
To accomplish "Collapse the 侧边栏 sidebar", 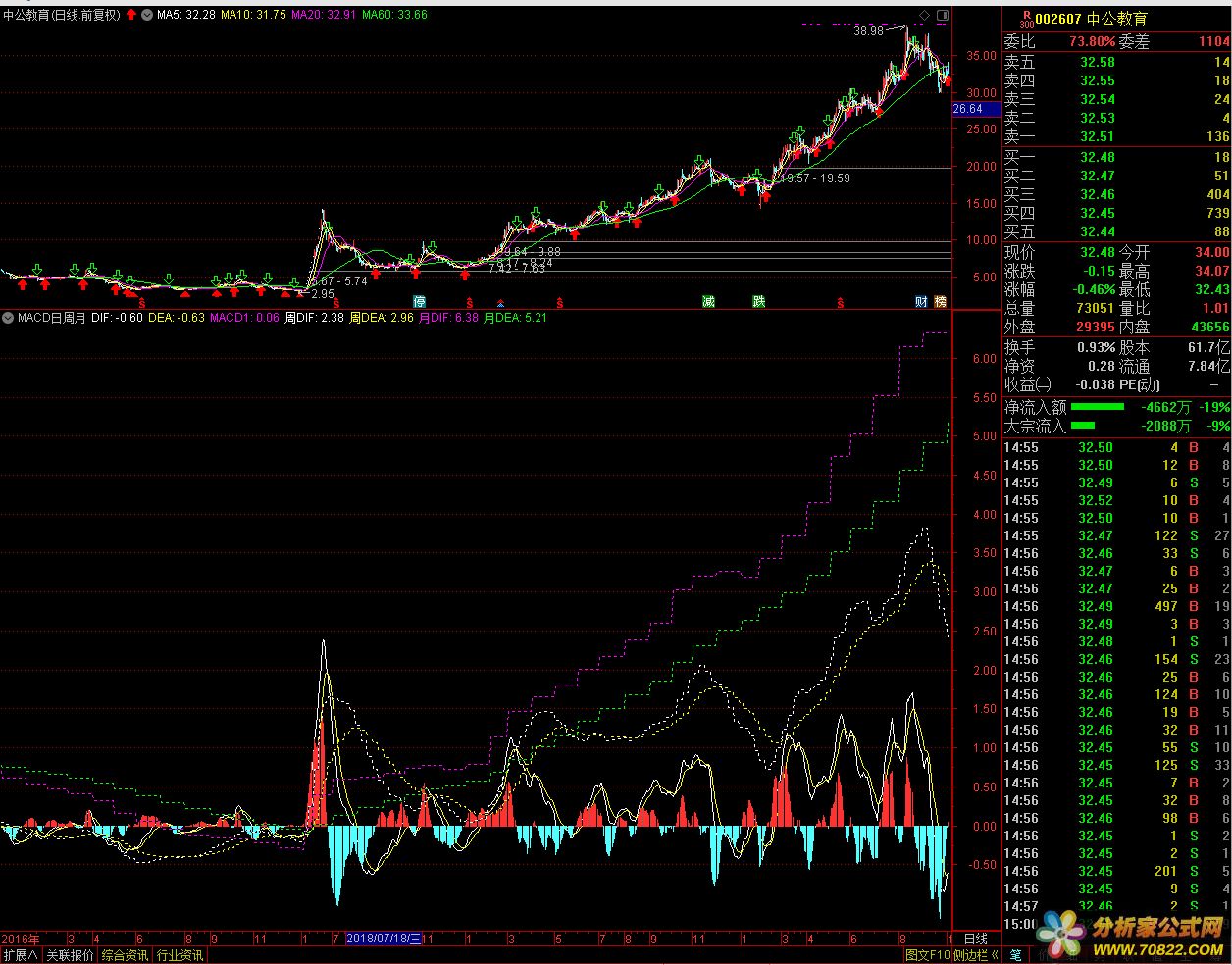I will click(x=976, y=955).
